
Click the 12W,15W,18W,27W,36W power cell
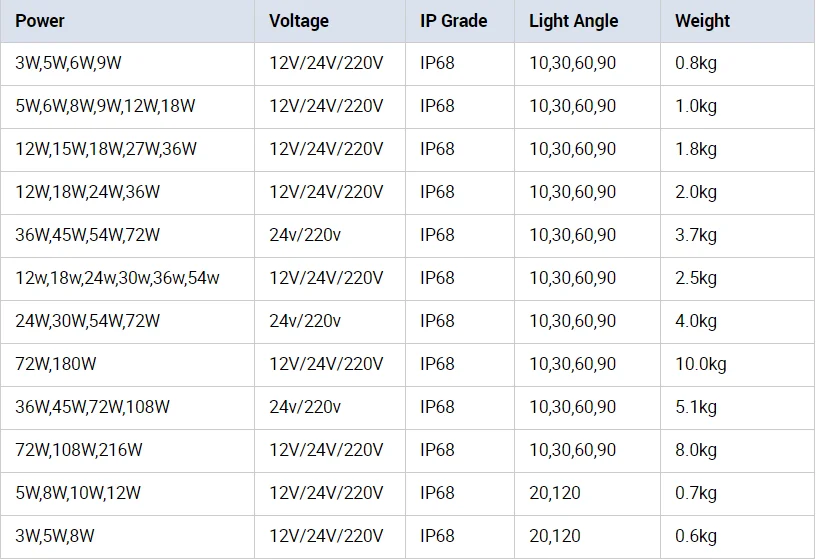106,149
